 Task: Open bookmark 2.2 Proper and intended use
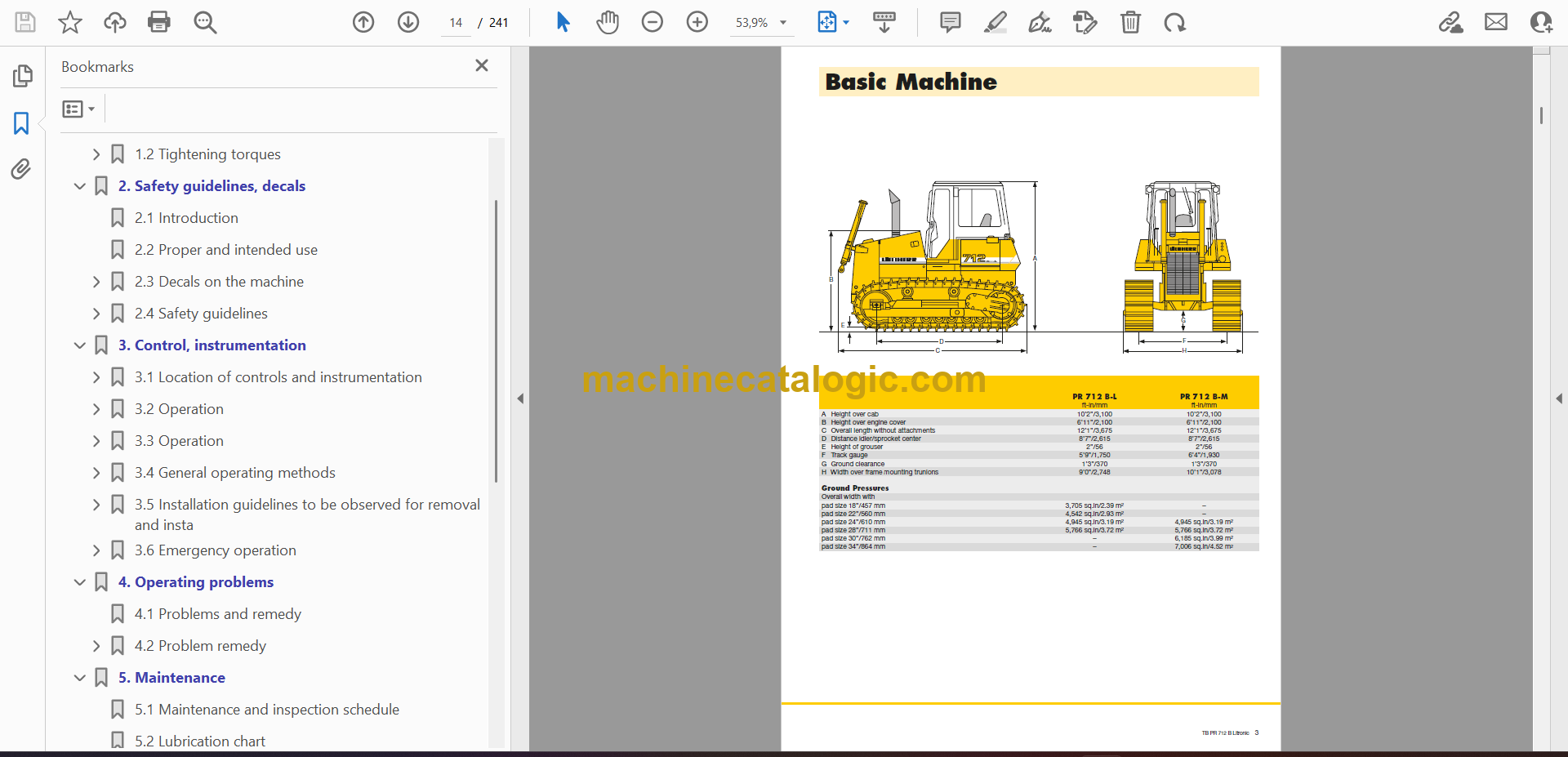click(226, 250)
